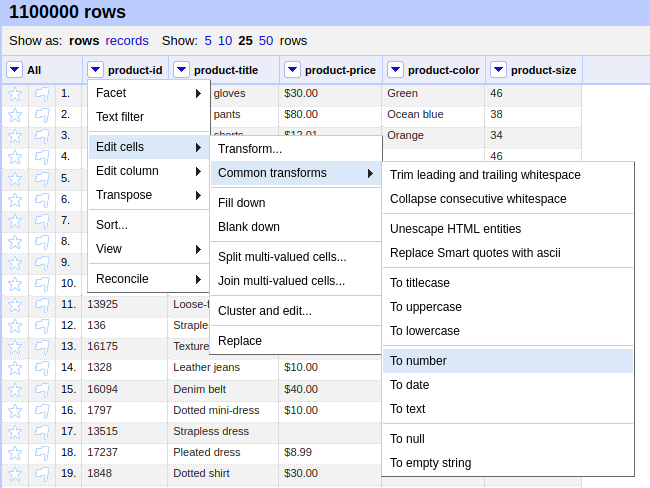Screen dimensions: 650x488
Task: Star row 10
Action: (15, 284)
